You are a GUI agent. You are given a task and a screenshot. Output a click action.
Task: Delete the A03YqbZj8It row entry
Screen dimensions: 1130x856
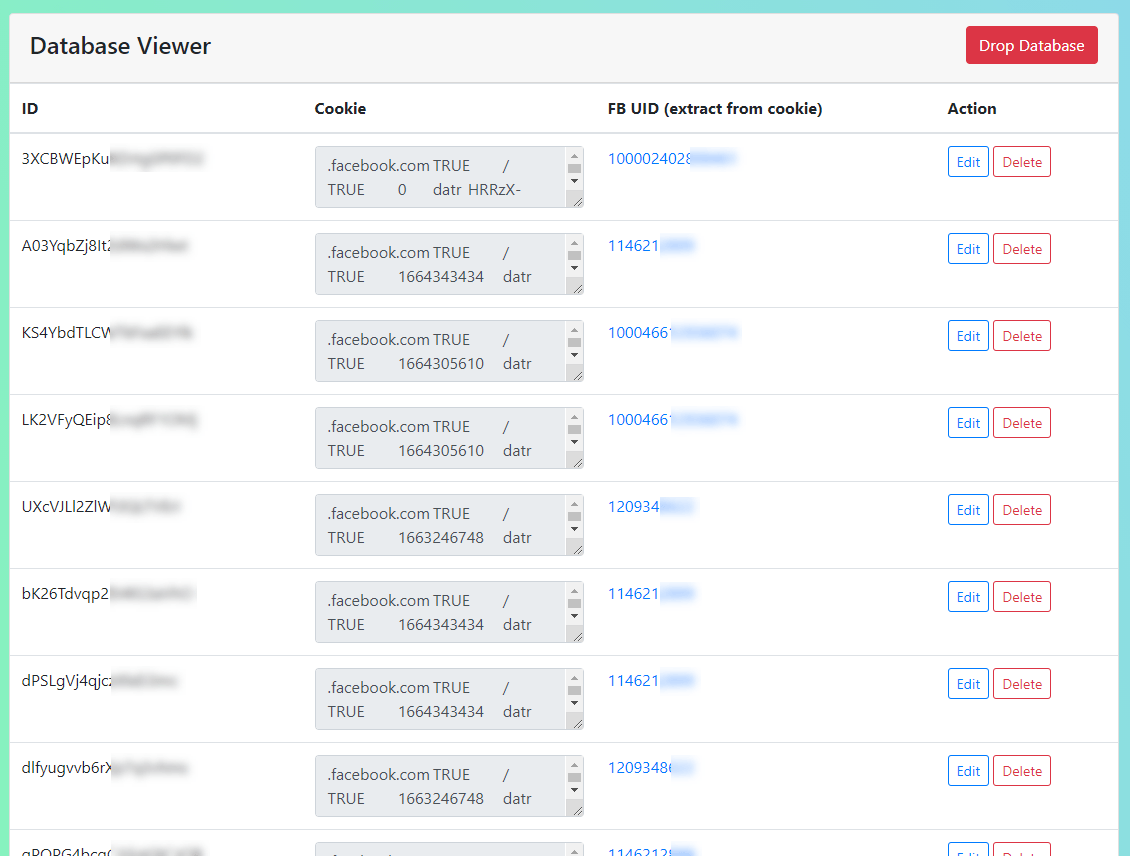(1021, 249)
